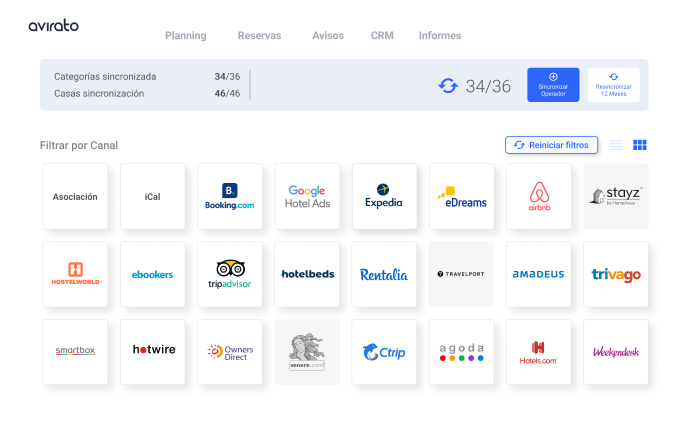Switch to the Avisos tab
This screenshot has height=441, width=700.
pos(328,36)
